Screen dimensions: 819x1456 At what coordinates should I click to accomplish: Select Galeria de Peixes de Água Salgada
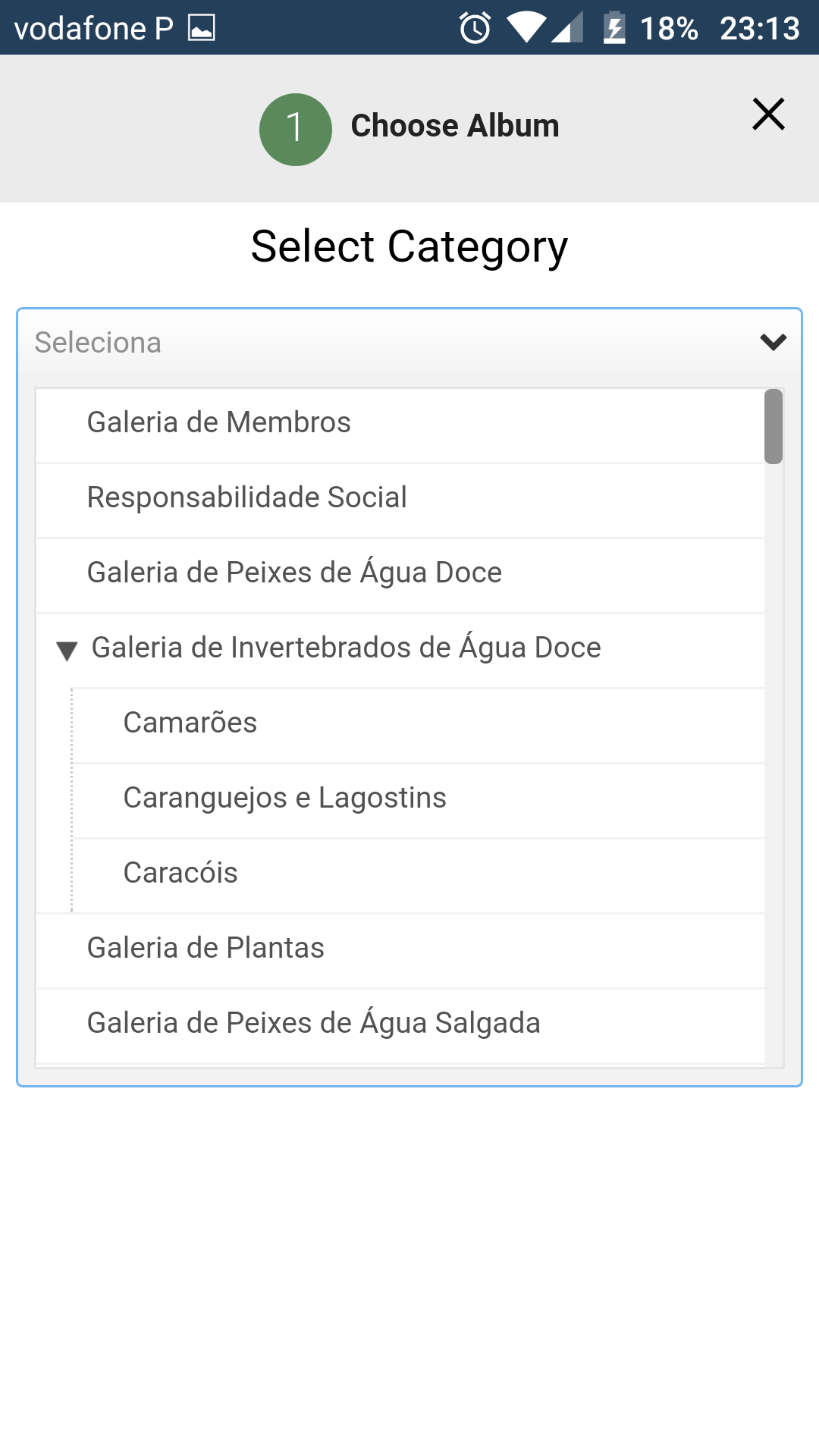point(314,1023)
